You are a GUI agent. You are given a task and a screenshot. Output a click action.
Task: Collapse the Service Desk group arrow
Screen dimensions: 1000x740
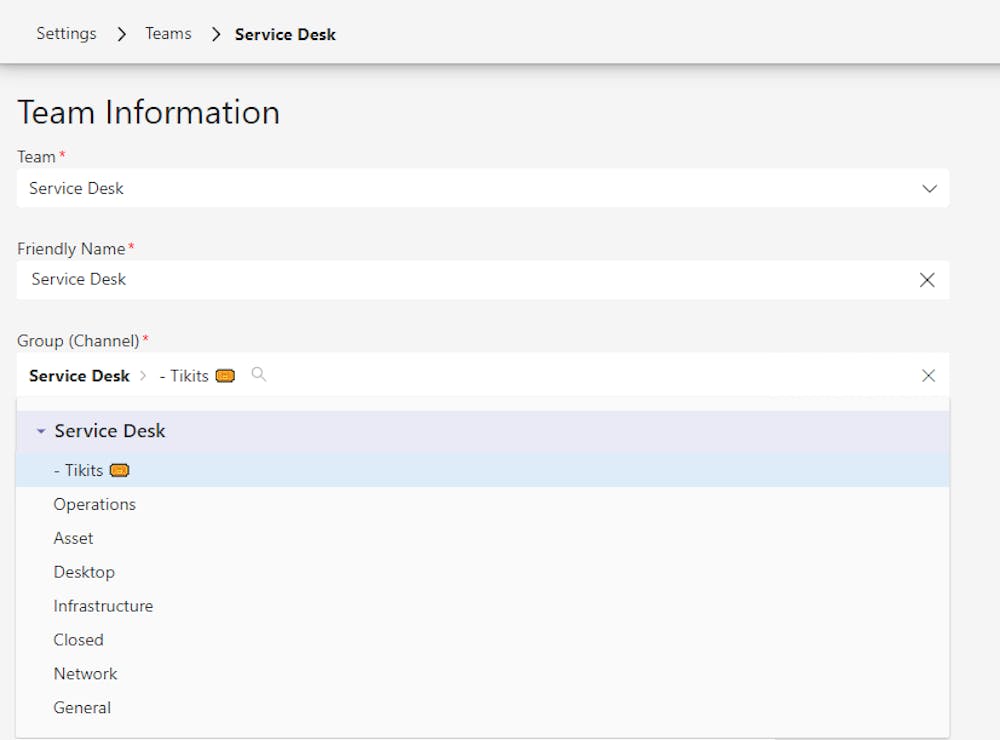click(41, 432)
